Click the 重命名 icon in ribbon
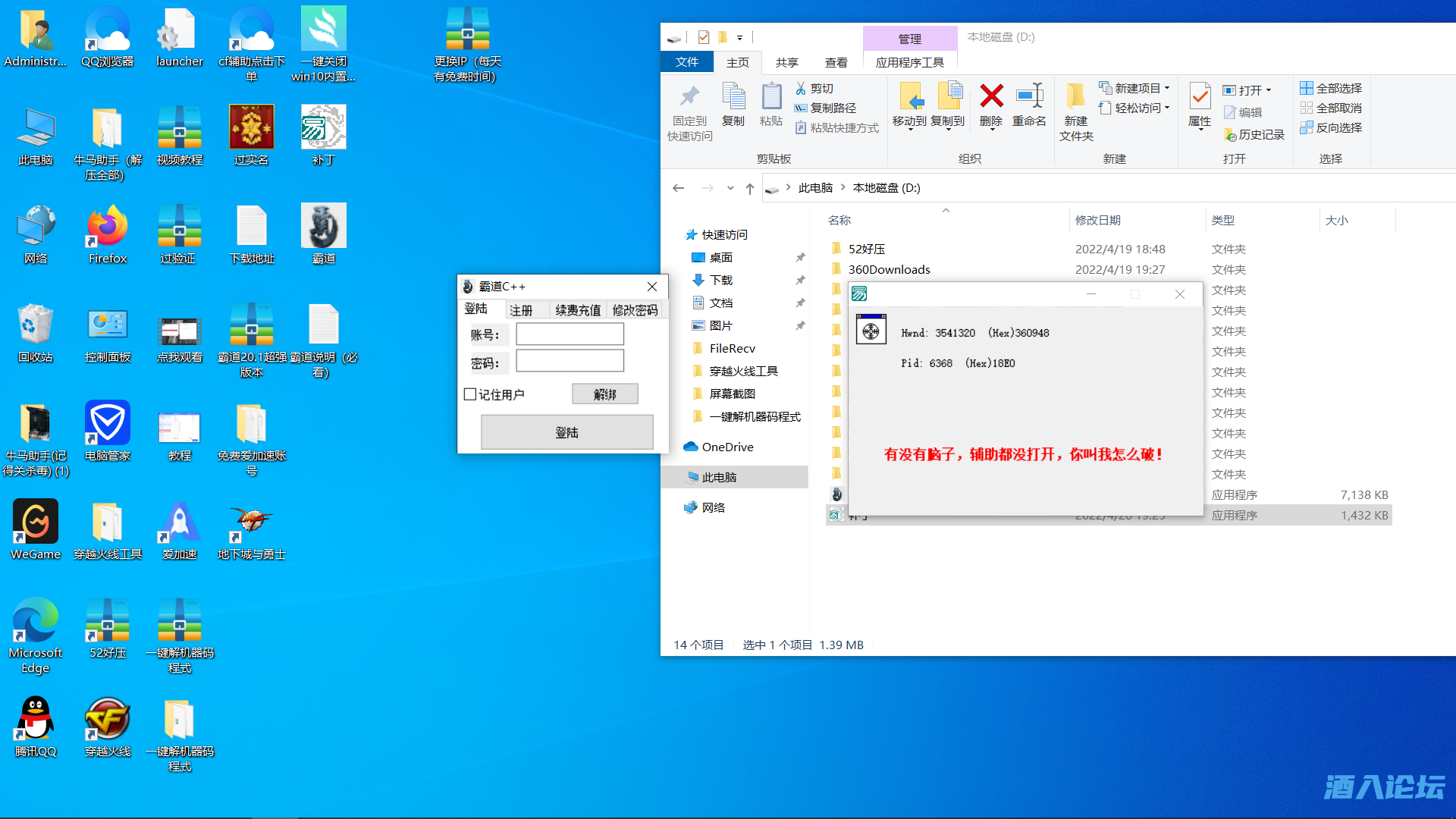Image resolution: width=1456 pixels, height=819 pixels. [x=1029, y=96]
